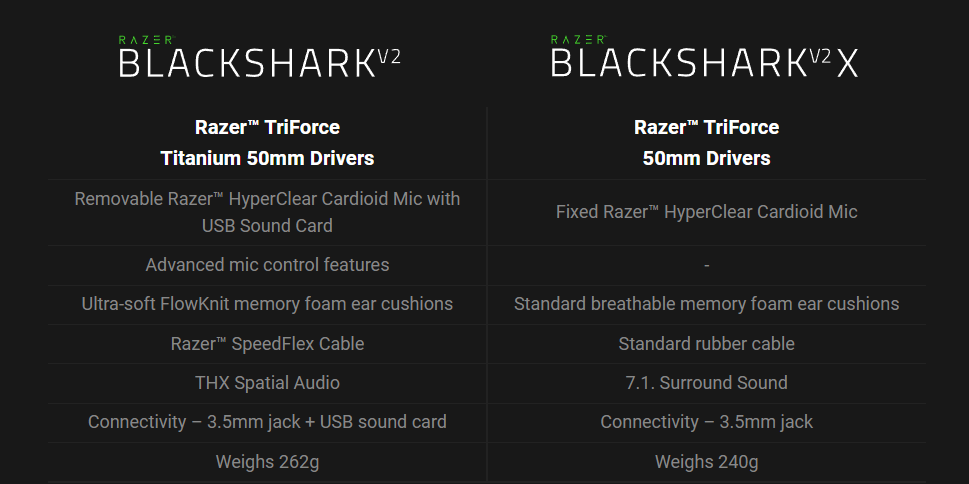Click the Razer BlackShark V2 logo
Screen dimensions: 969x484
260,57
